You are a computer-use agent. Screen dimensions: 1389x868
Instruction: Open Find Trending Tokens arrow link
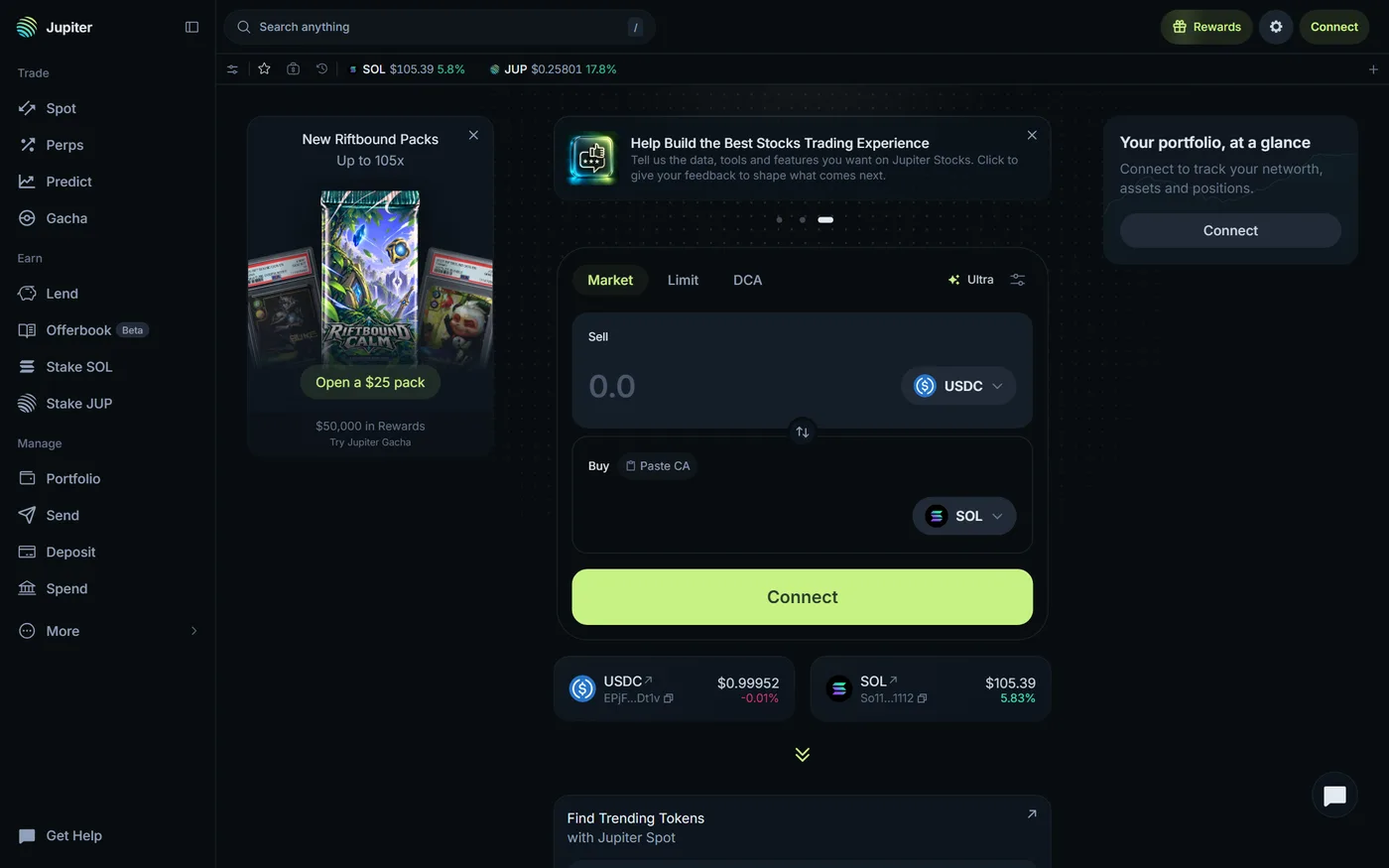[x=1032, y=813]
